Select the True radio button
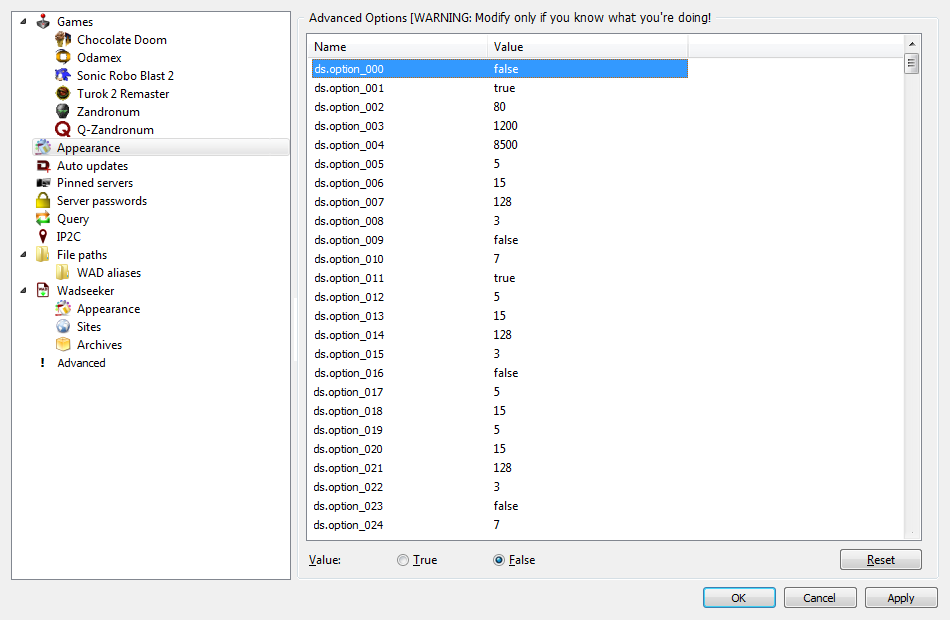The image size is (950, 620). click(x=403, y=560)
